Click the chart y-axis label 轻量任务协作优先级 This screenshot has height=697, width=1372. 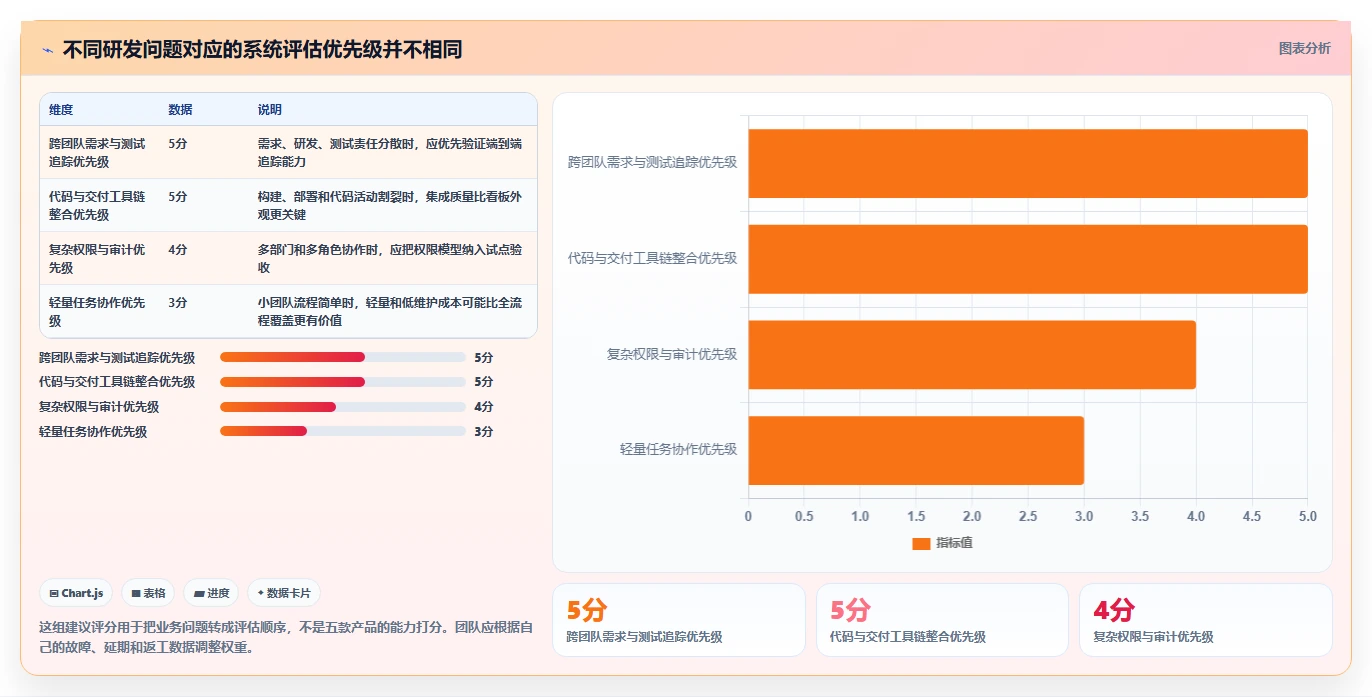click(x=678, y=450)
